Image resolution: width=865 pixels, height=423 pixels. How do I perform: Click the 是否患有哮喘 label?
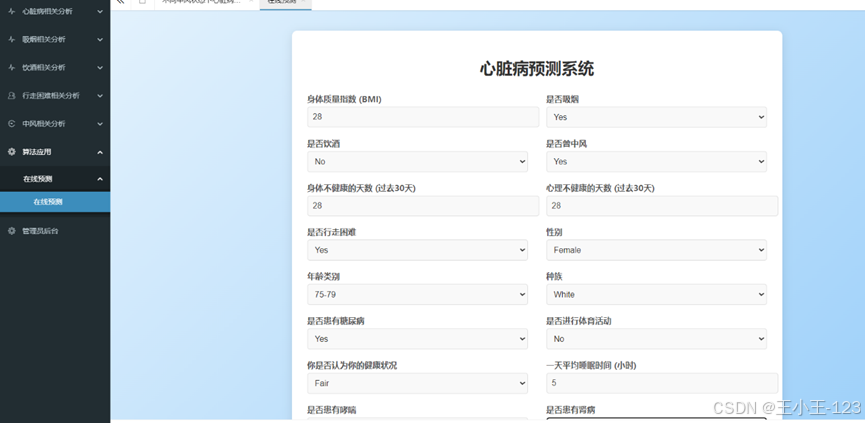click(332, 410)
